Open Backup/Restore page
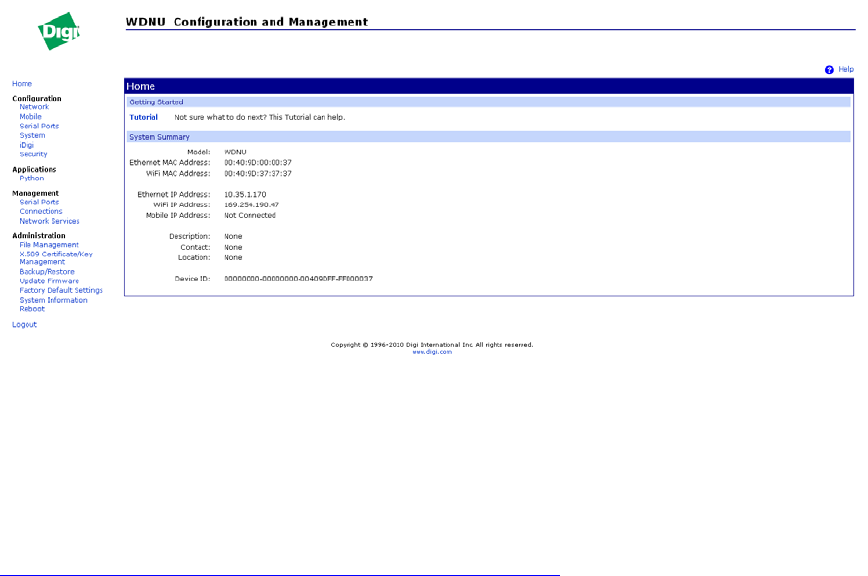Viewport: 868px width, 576px height. [x=47, y=272]
